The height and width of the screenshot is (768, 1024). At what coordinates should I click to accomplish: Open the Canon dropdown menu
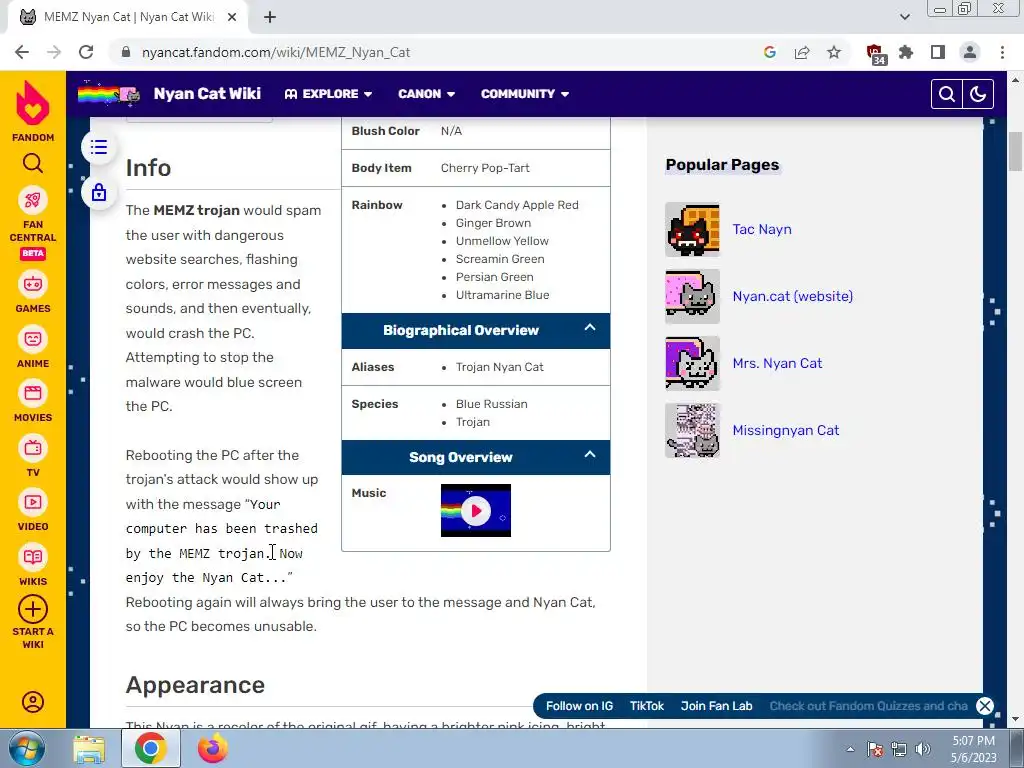(426, 94)
